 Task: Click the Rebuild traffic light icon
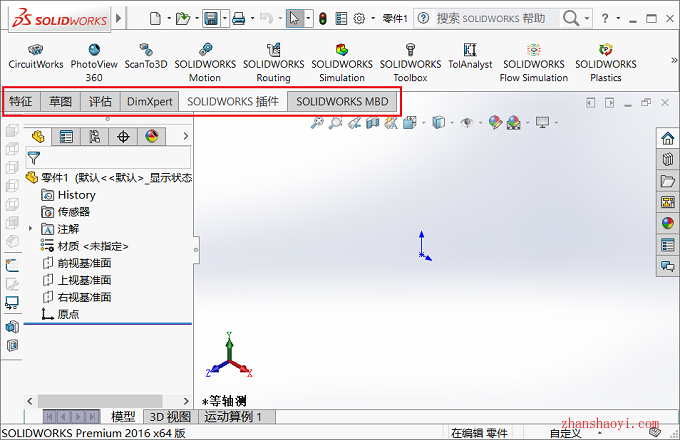coord(323,19)
